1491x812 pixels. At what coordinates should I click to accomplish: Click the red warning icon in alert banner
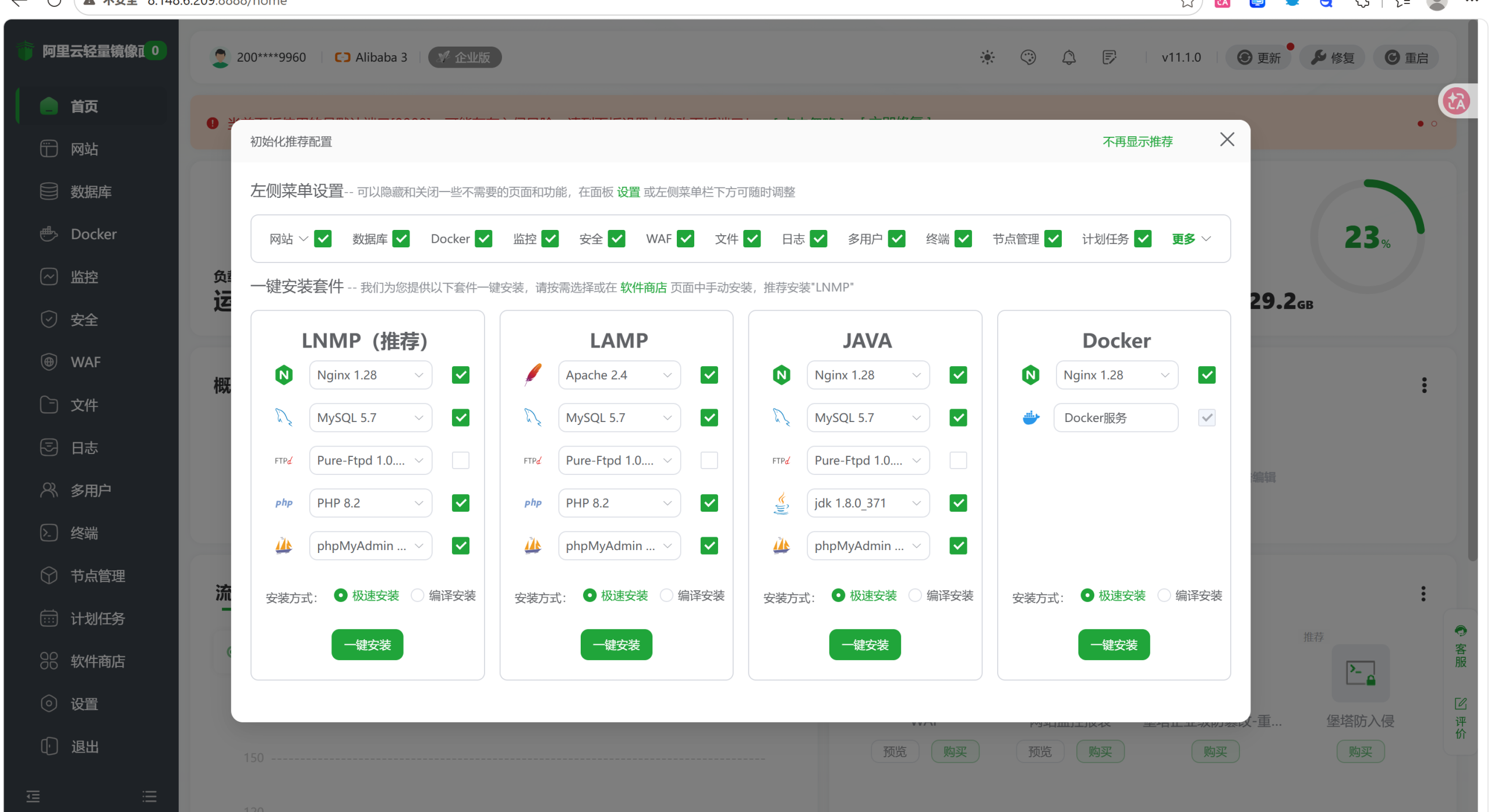[x=213, y=123]
